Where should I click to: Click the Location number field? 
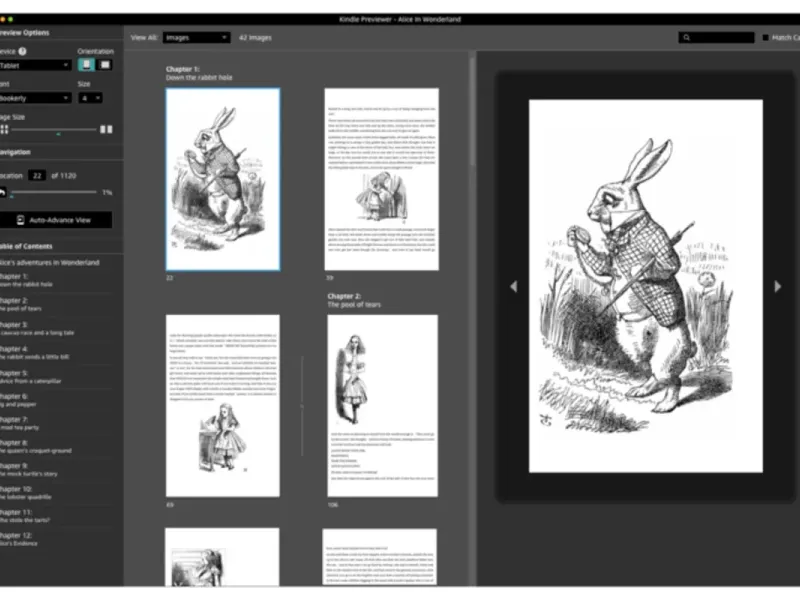click(37, 176)
